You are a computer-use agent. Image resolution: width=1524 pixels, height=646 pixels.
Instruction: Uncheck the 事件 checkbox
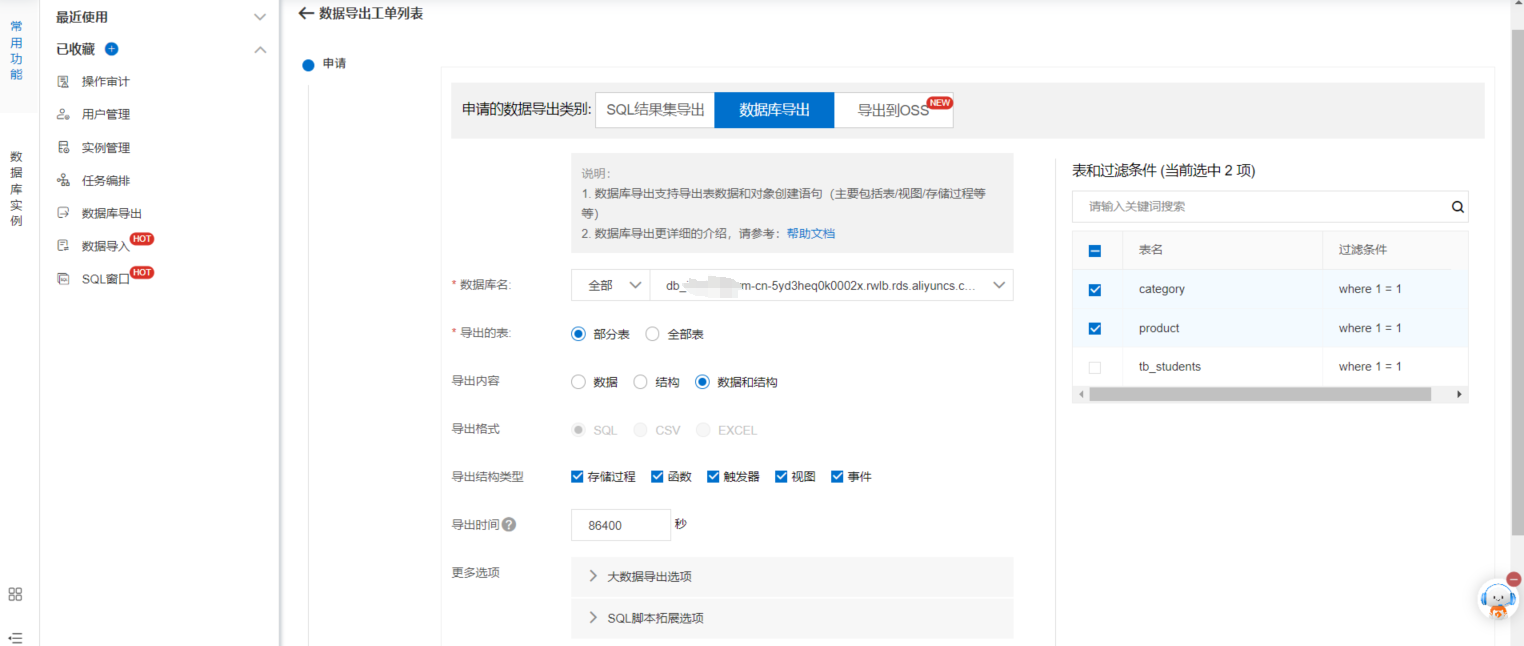[837, 477]
